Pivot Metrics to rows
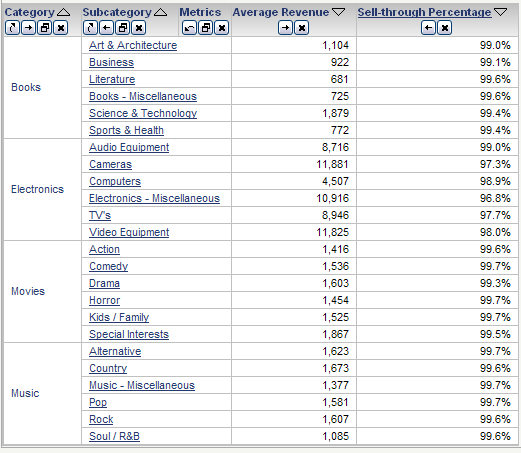The image size is (521, 453). pyautogui.click(x=189, y=28)
